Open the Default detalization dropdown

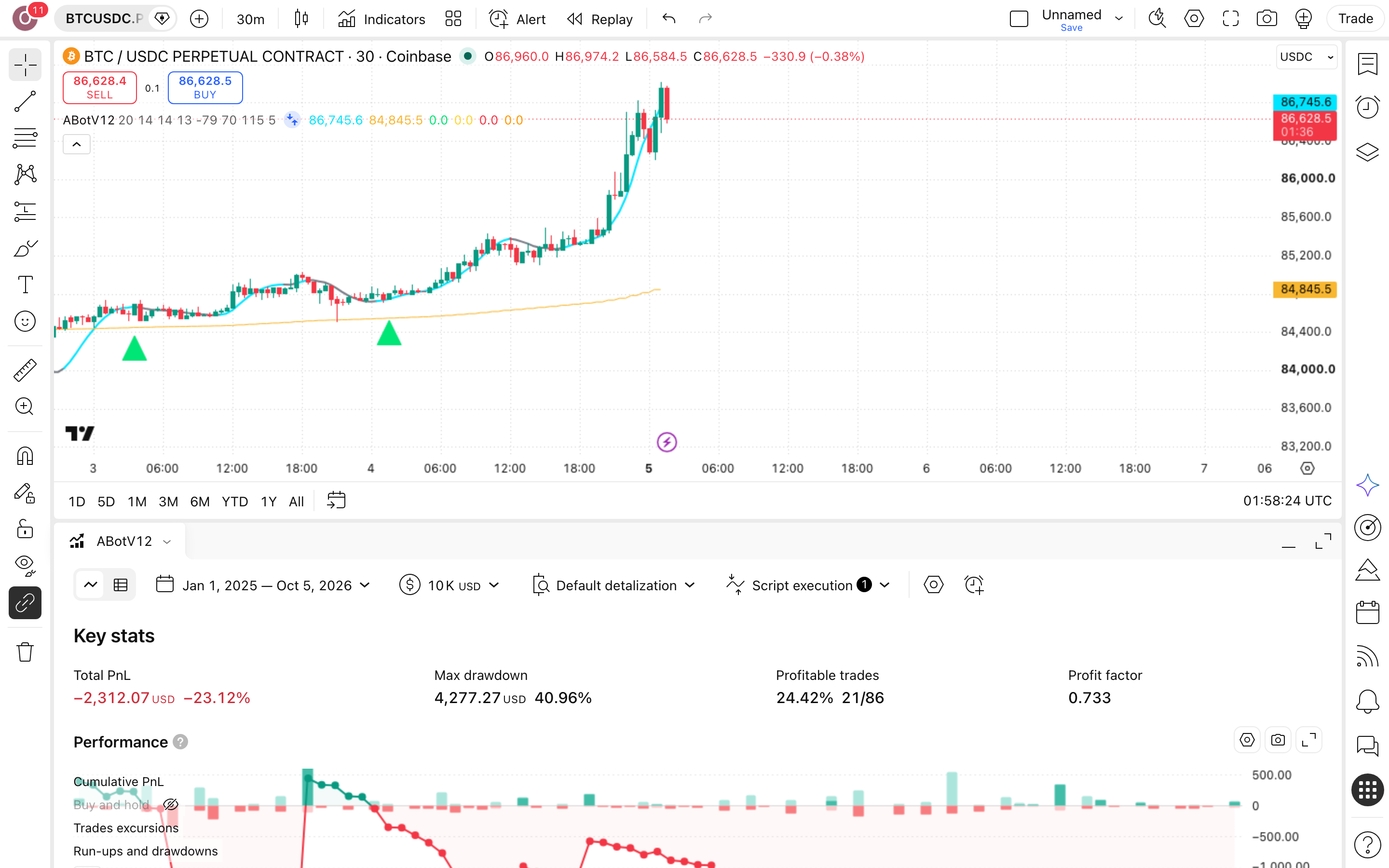tap(613, 585)
